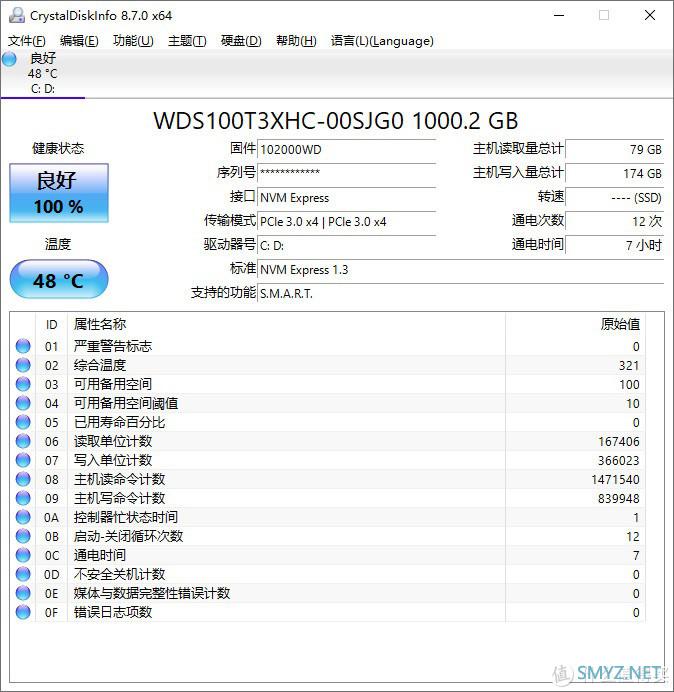The width and height of the screenshot is (674, 692).
Task: Click the power-on hours 7 小时
Action: pyautogui.click(x=615, y=245)
